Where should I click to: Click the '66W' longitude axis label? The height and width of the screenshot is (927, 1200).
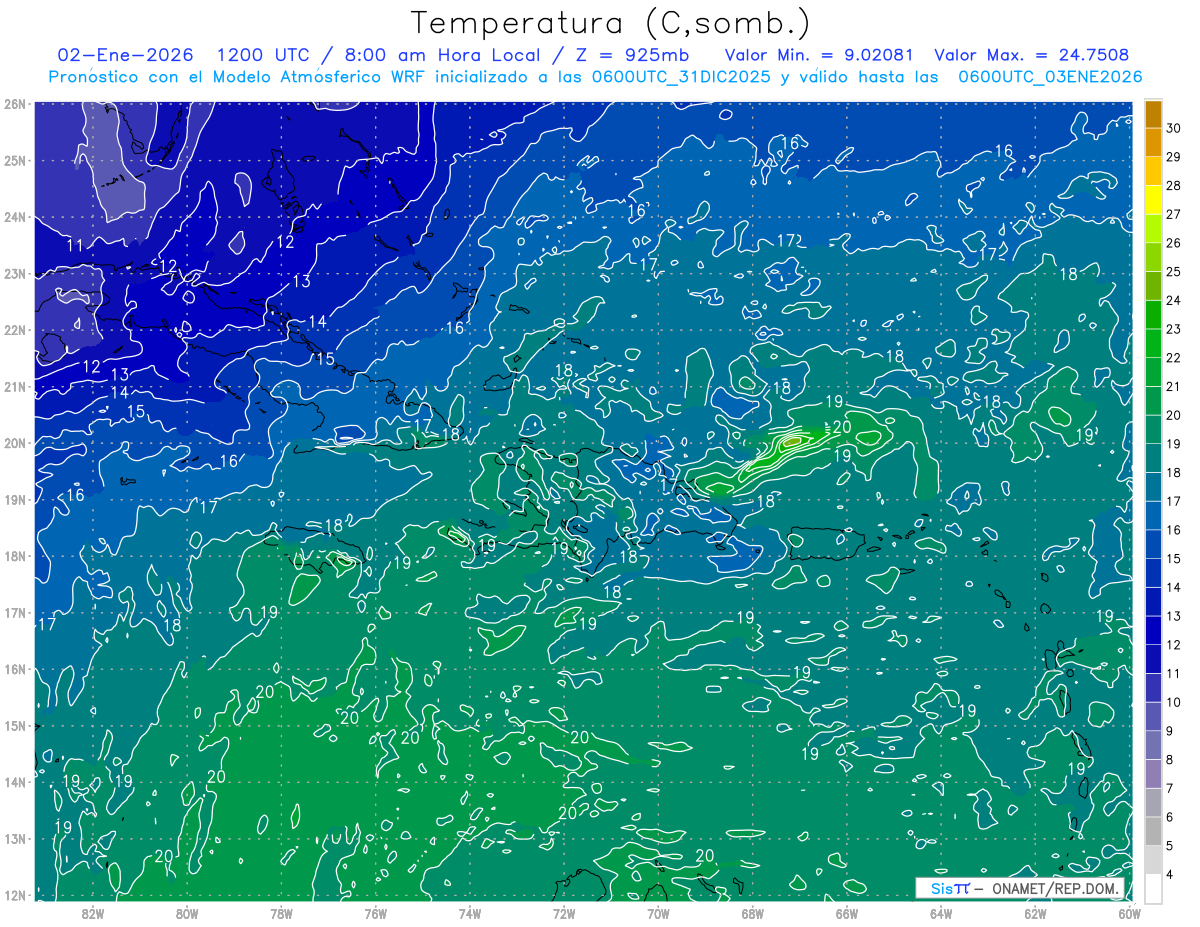coord(847,913)
